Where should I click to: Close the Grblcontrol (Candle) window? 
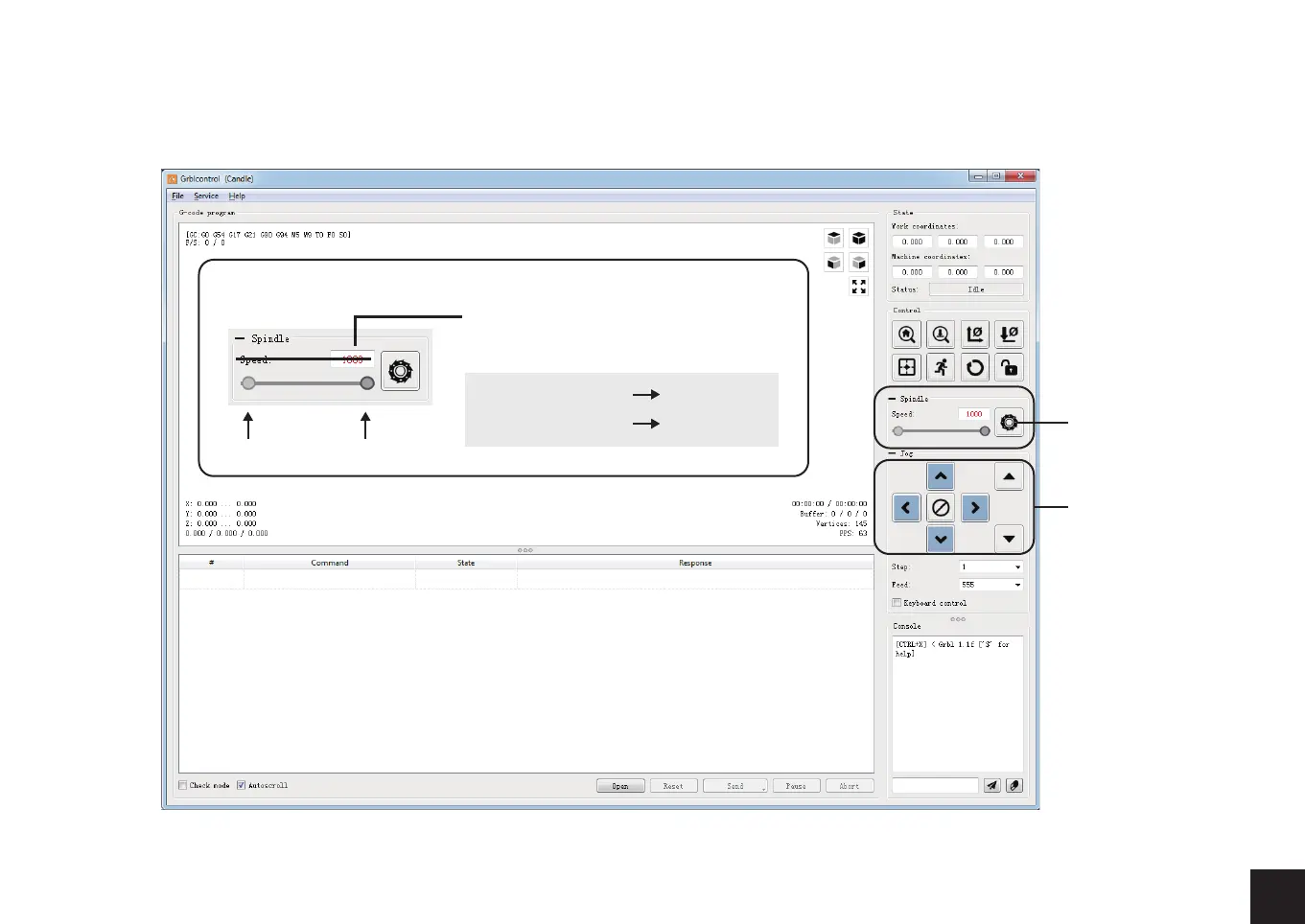1020,176
